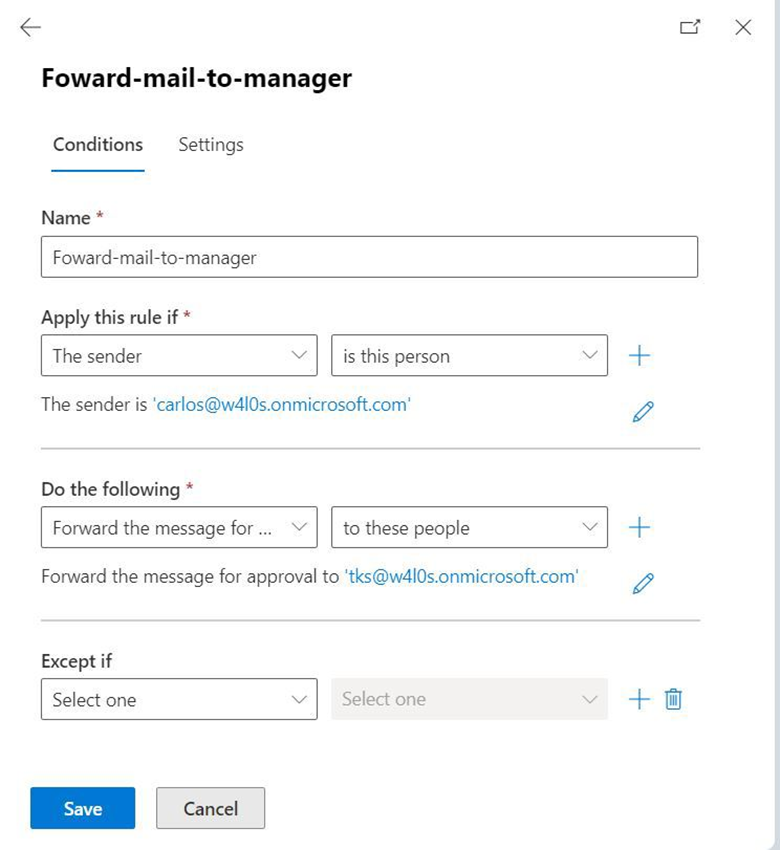Expand the 'to these people' dropdown
This screenshot has width=780, height=850.
469,528
